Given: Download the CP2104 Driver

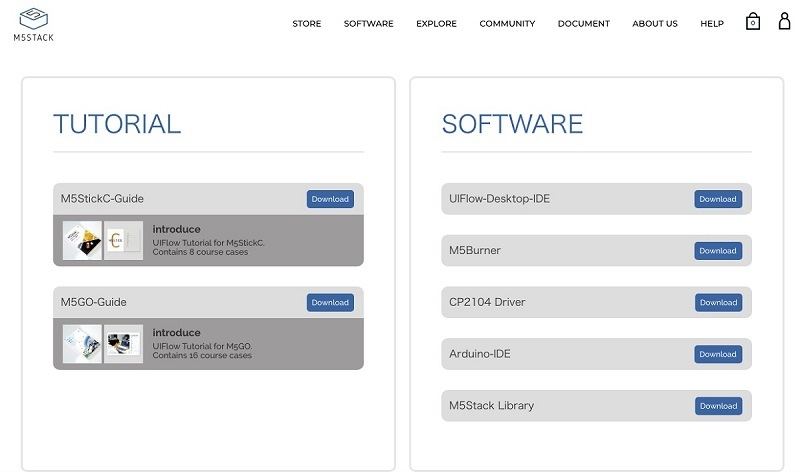Looking at the screenshot, I should [717, 302].
